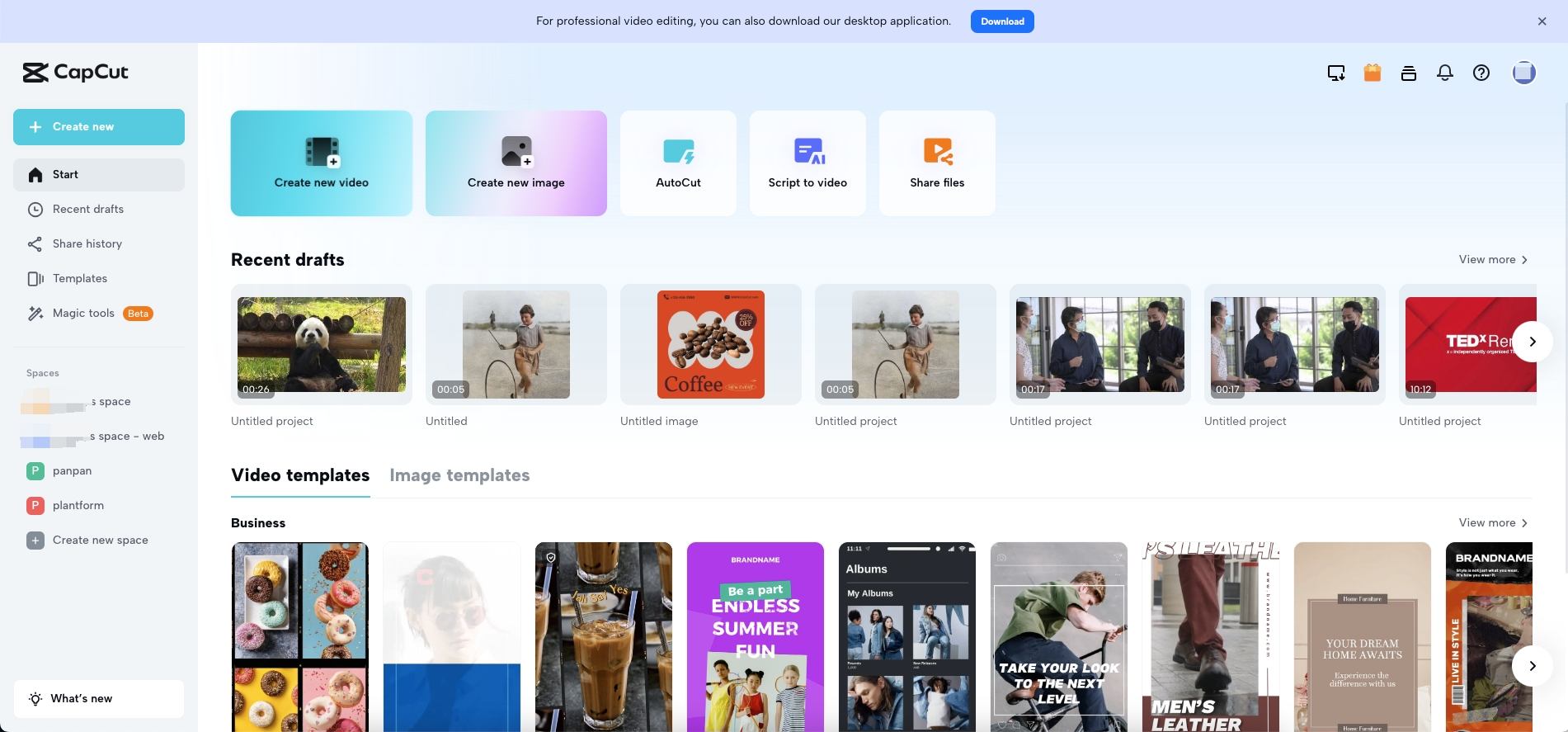Switch to Video templates tab
The image size is (1568, 732).
pos(300,476)
